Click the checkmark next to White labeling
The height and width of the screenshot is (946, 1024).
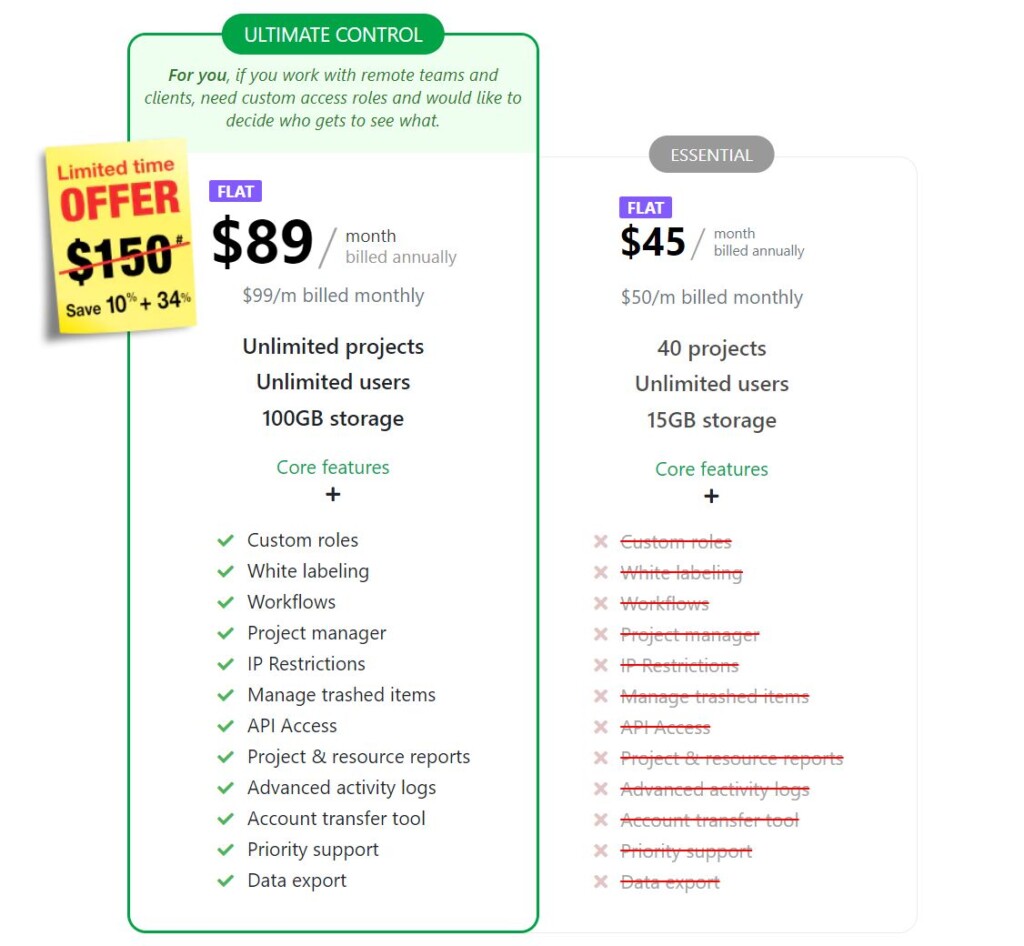226,572
